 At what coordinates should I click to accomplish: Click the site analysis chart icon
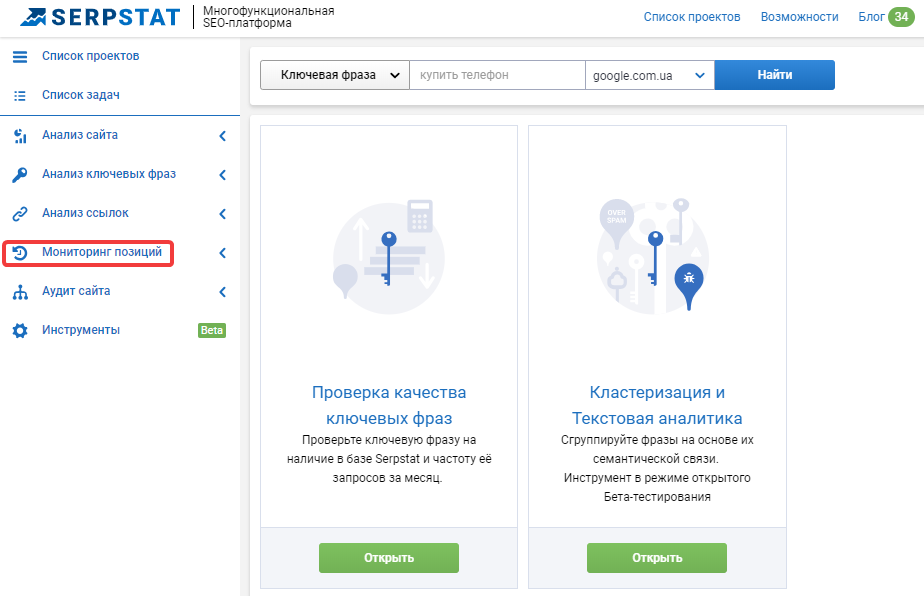coord(20,136)
